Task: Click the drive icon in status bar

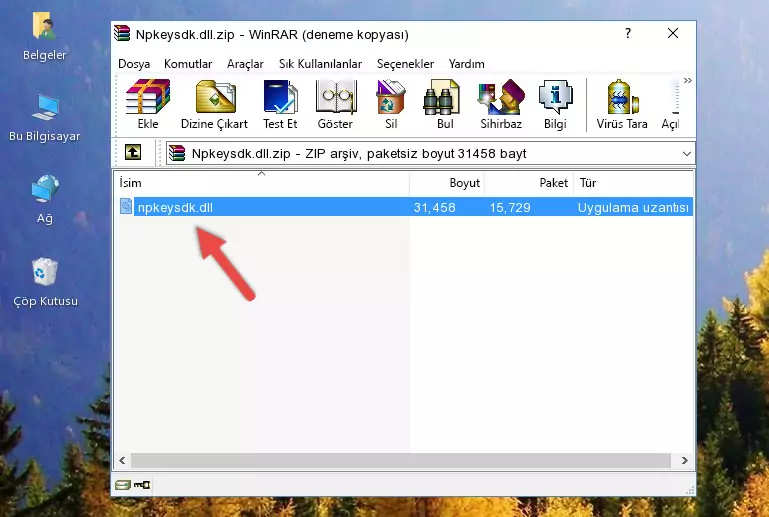Action: (x=123, y=485)
